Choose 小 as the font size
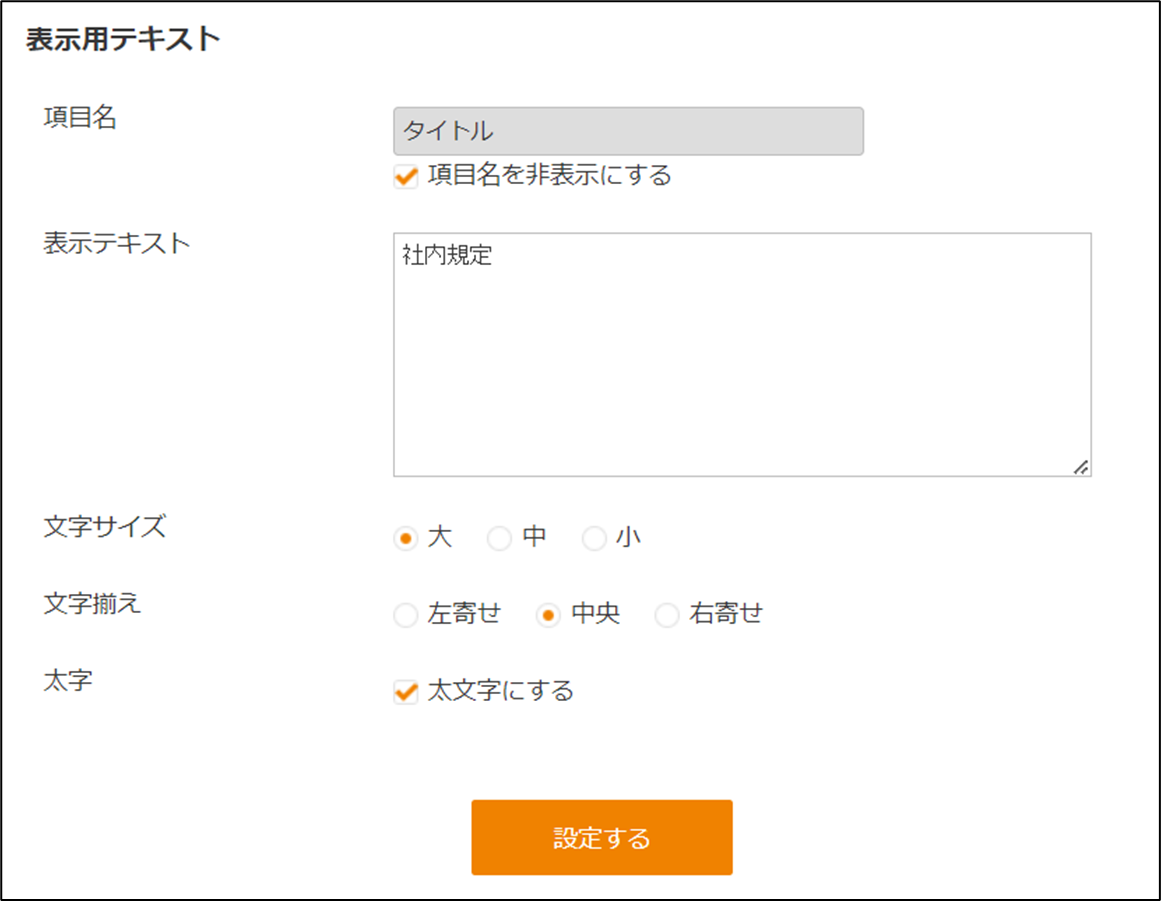Image resolution: width=1161 pixels, height=901 pixels. (594, 538)
